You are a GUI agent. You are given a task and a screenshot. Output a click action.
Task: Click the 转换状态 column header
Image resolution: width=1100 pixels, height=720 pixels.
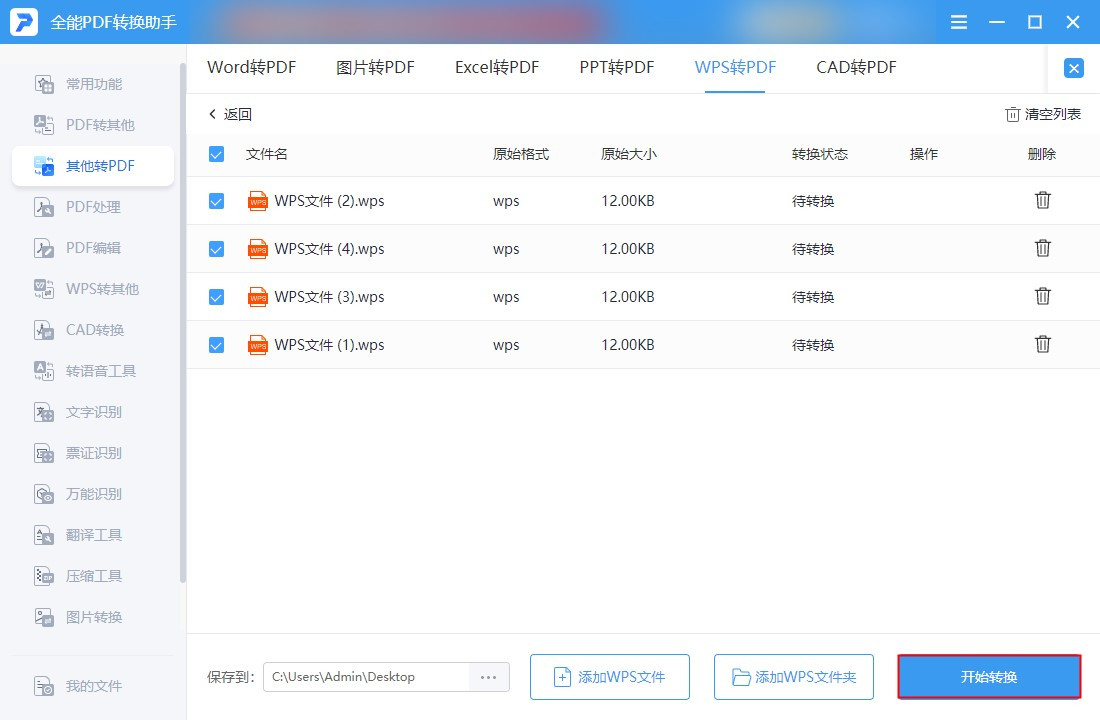pos(819,154)
